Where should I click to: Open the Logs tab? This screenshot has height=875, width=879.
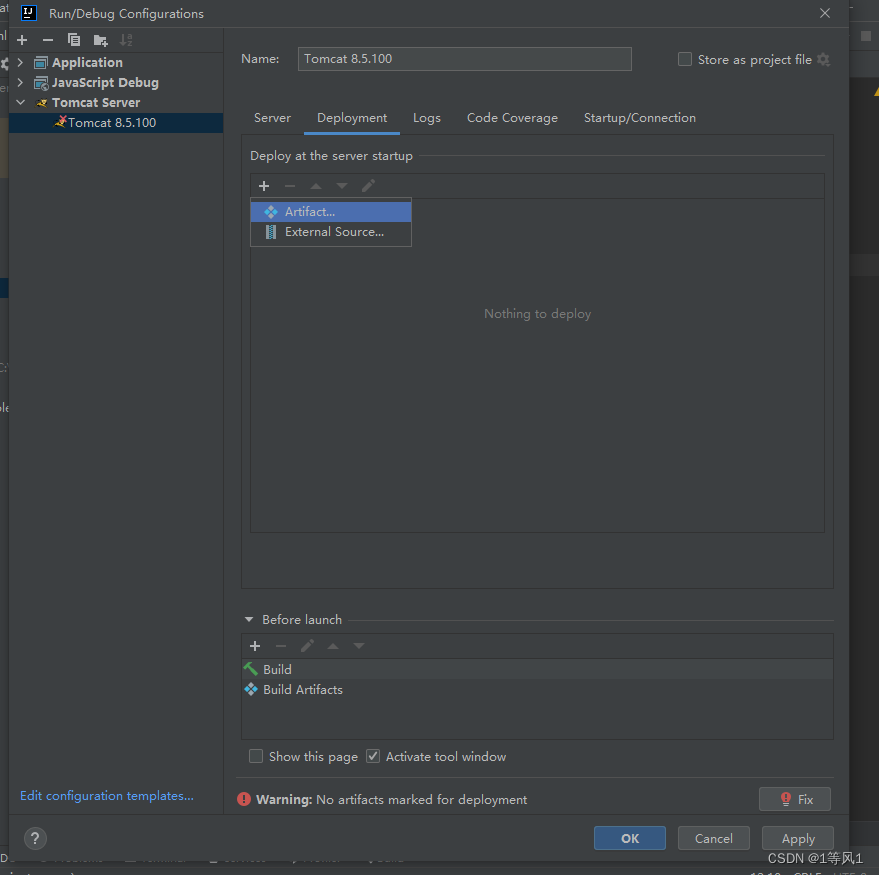coord(427,118)
